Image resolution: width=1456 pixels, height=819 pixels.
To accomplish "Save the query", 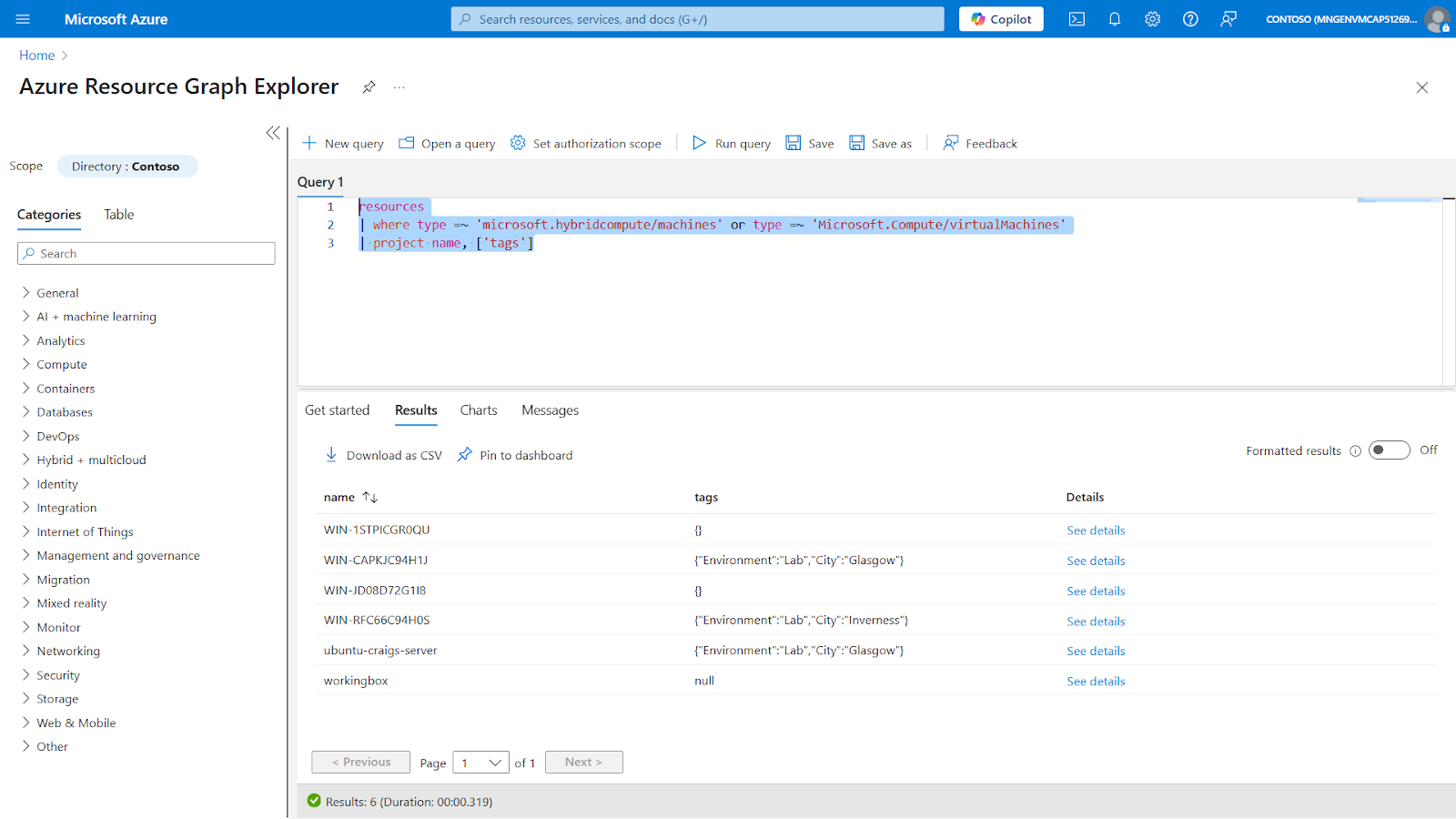I will point(810,144).
